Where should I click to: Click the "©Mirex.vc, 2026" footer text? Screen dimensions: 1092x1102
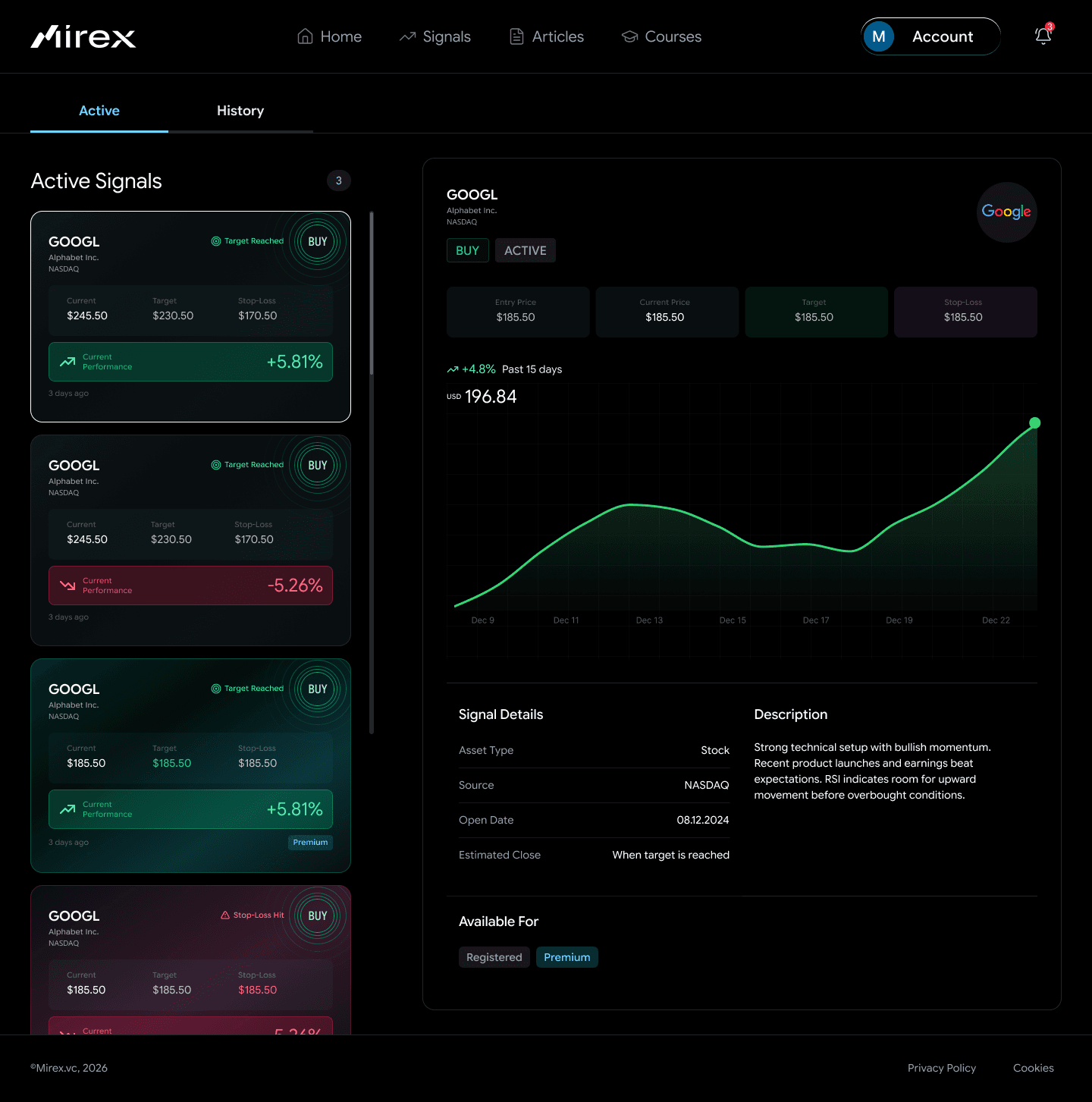click(69, 1068)
